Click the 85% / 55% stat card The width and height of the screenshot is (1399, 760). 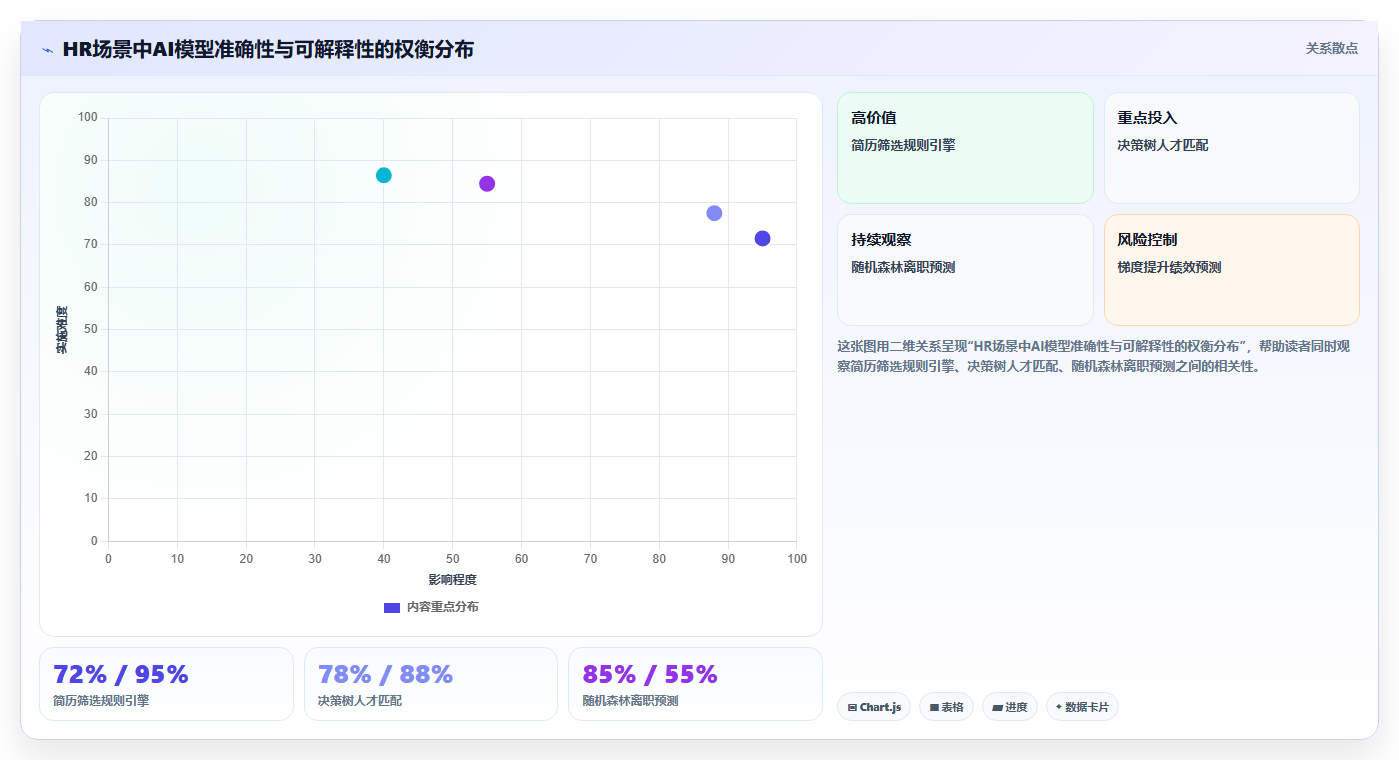pyautogui.click(x=695, y=684)
